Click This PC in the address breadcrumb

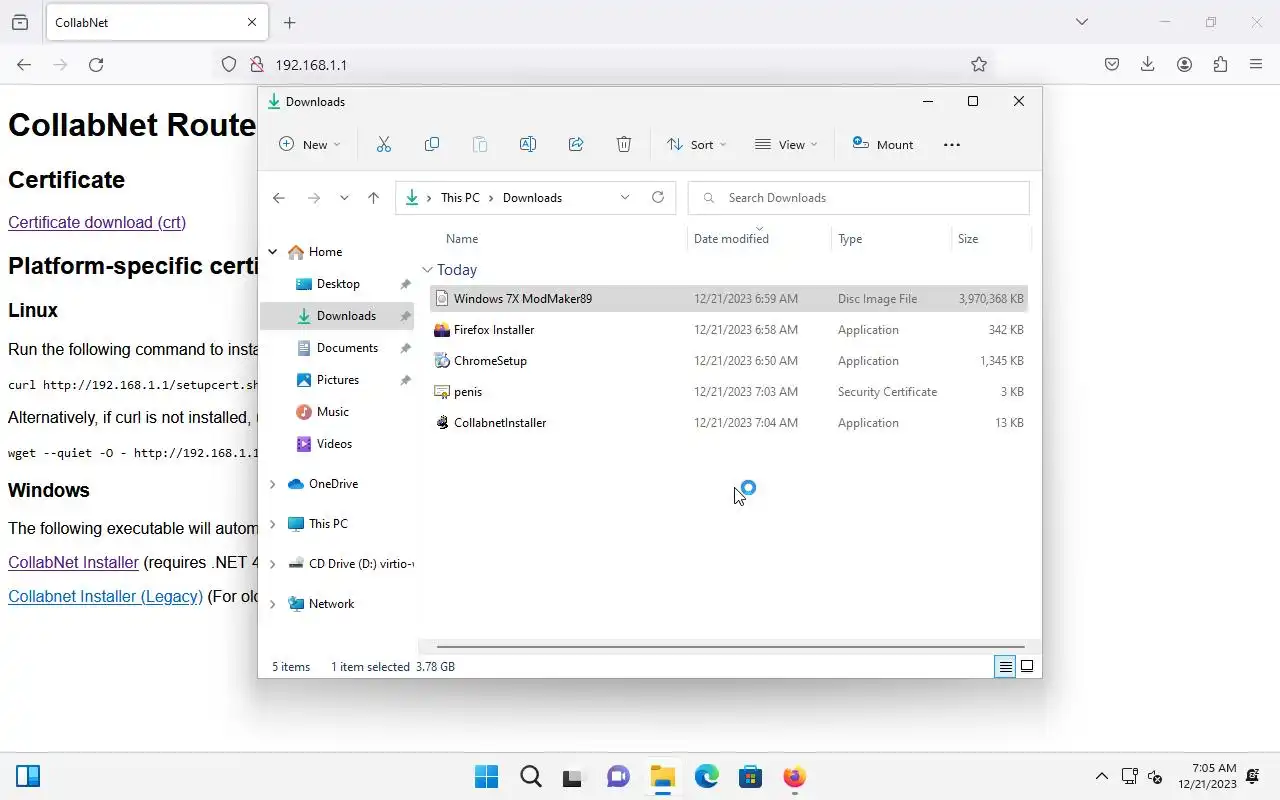click(460, 198)
